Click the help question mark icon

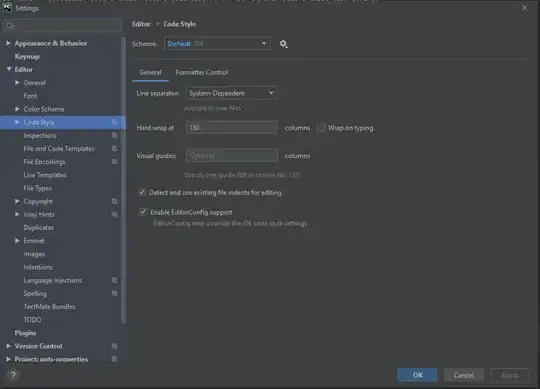[13, 375]
